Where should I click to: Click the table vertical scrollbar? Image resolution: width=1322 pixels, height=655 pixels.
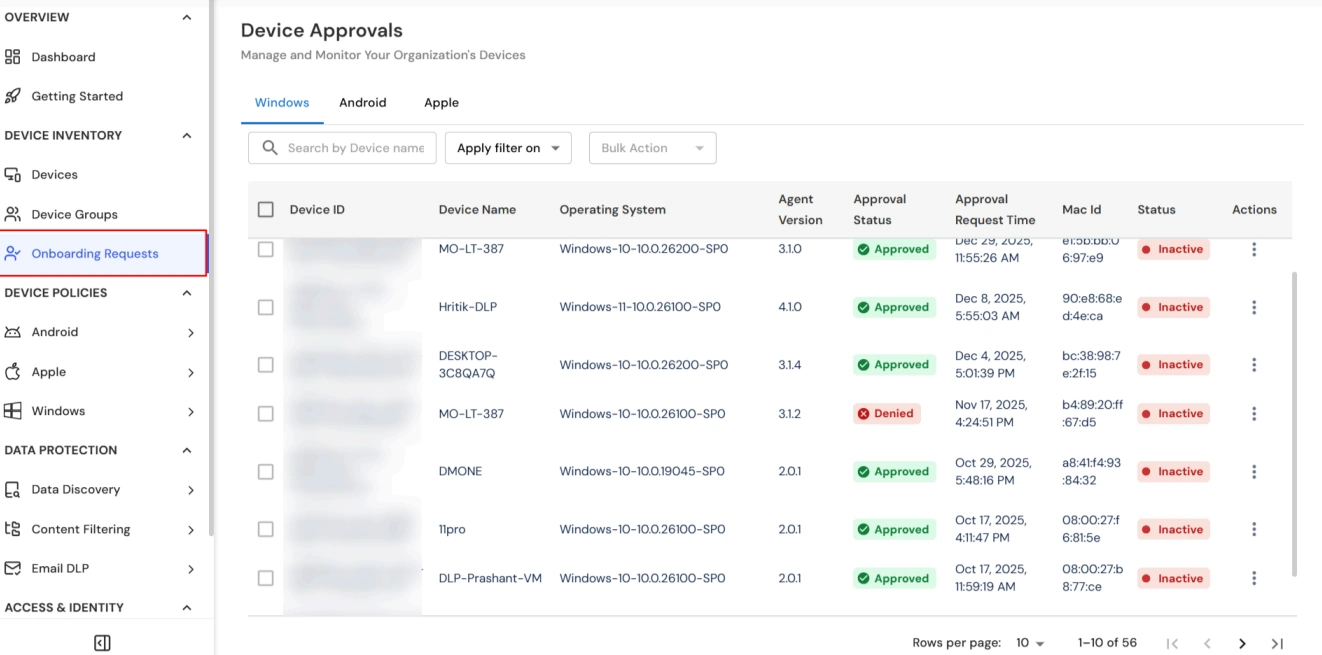(x=1295, y=423)
